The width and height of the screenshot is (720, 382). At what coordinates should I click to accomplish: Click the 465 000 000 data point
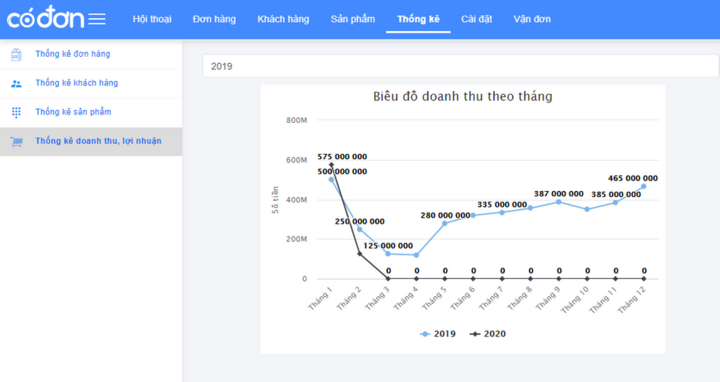[643, 186]
